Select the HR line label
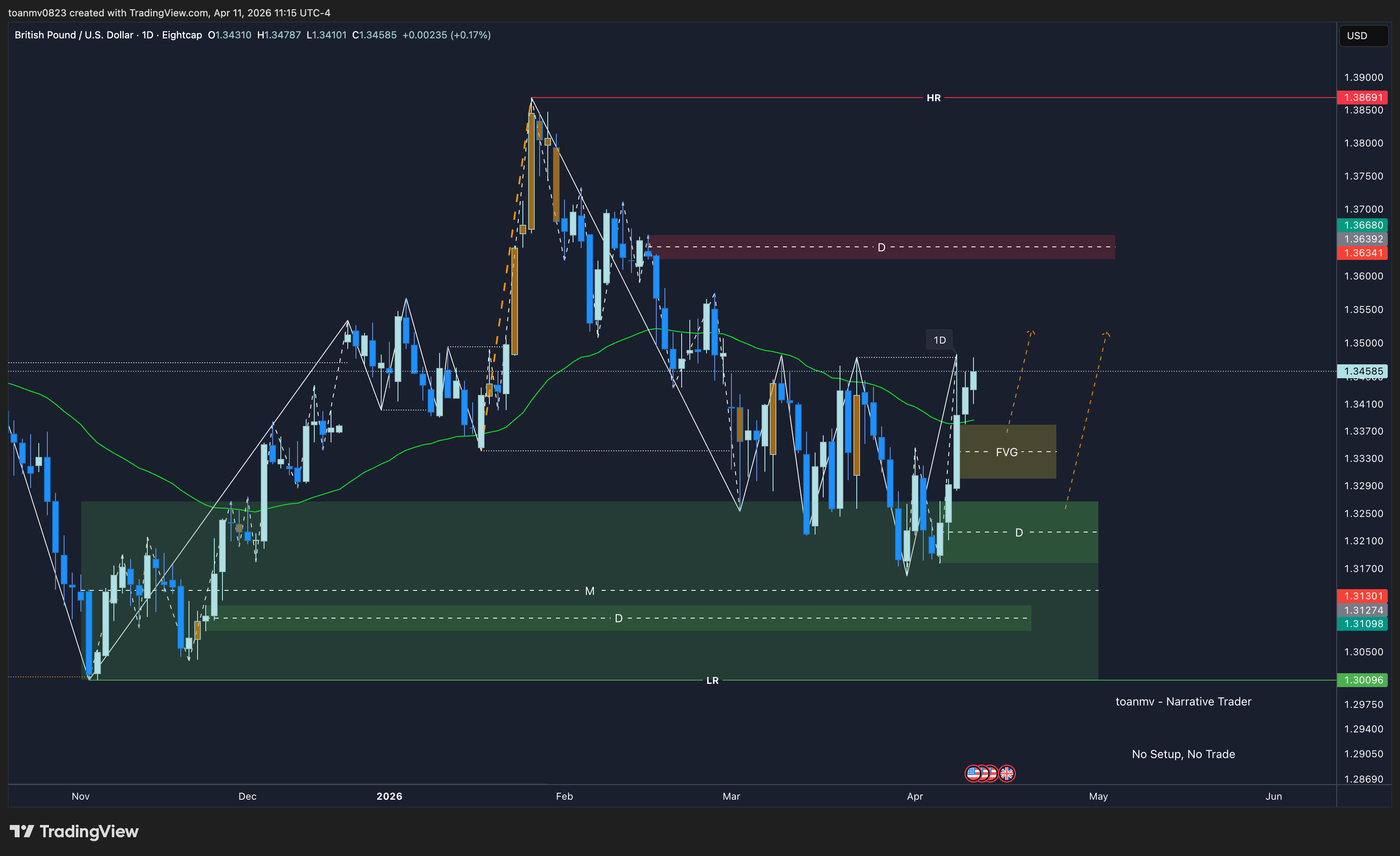Viewport: 1400px width, 856px height. coord(933,98)
